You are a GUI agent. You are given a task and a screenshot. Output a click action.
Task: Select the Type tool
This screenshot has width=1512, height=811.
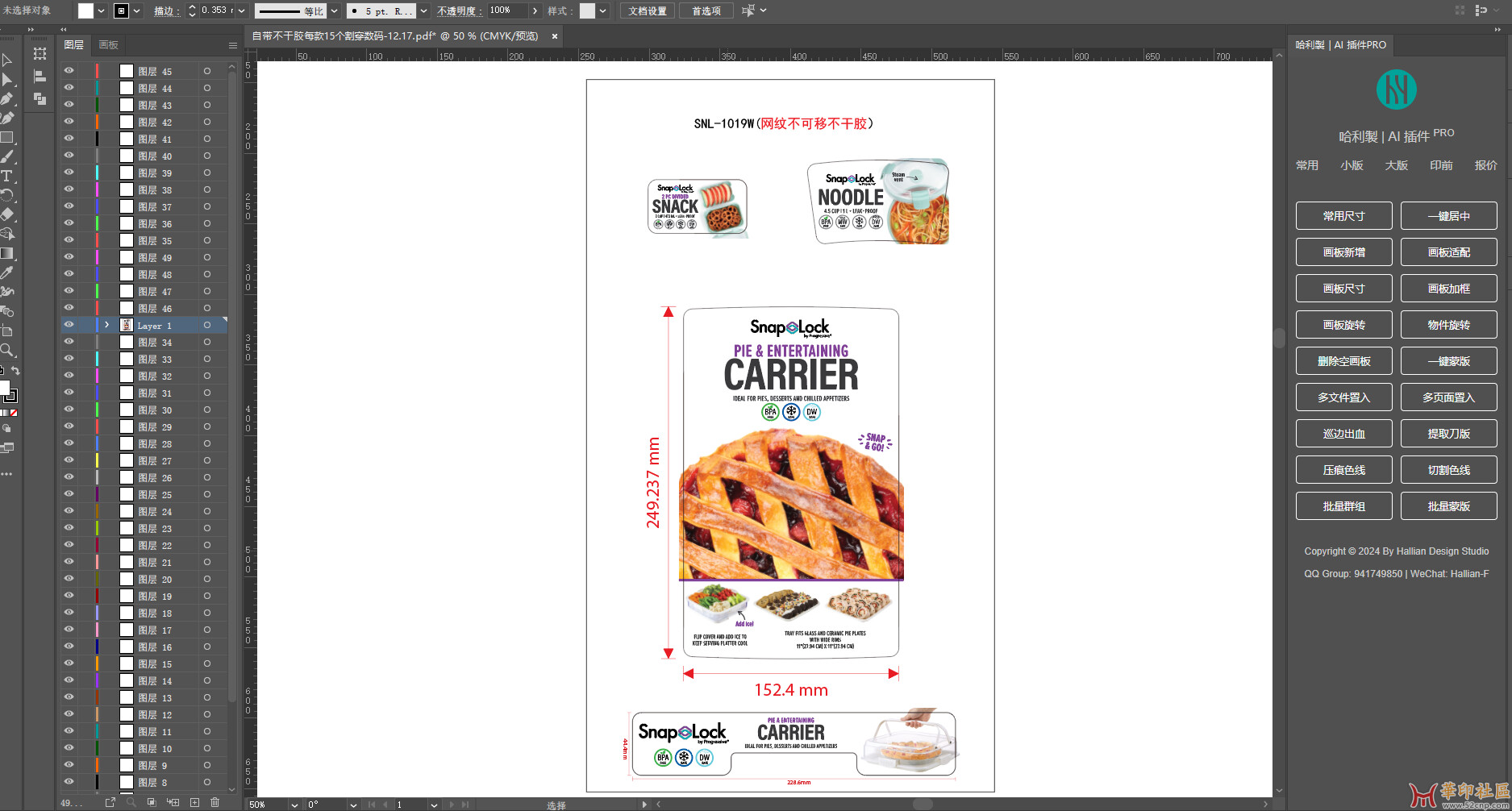(x=7, y=176)
